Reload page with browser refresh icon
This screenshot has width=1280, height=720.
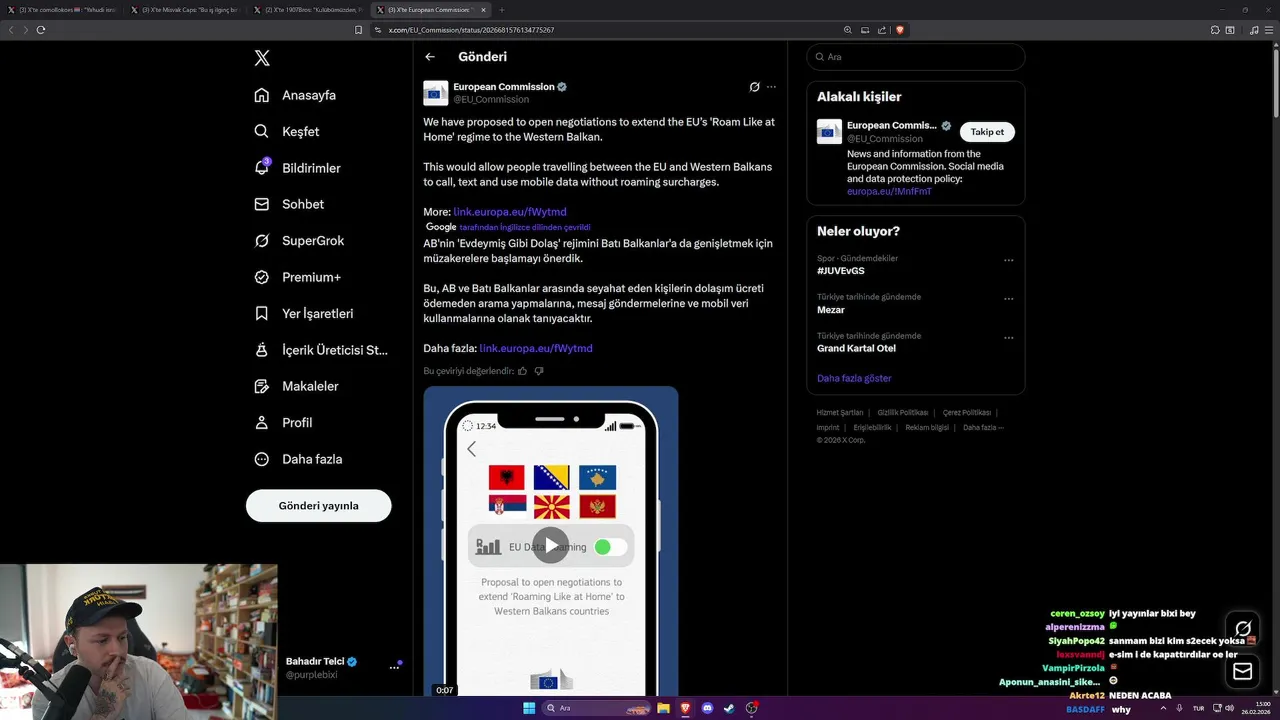(x=41, y=30)
